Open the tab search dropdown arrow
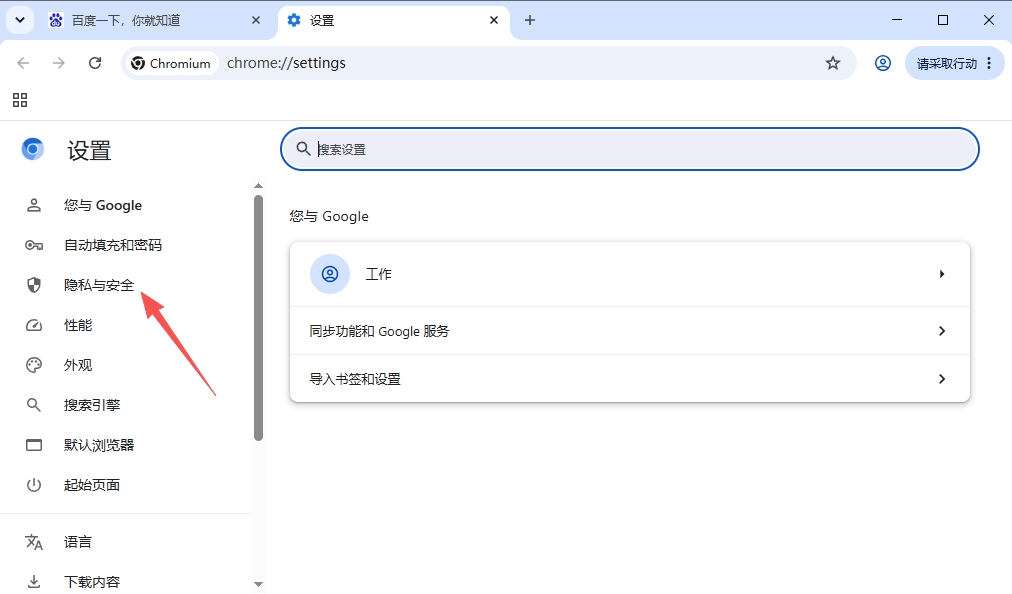This screenshot has width=1012, height=594. 20,20
